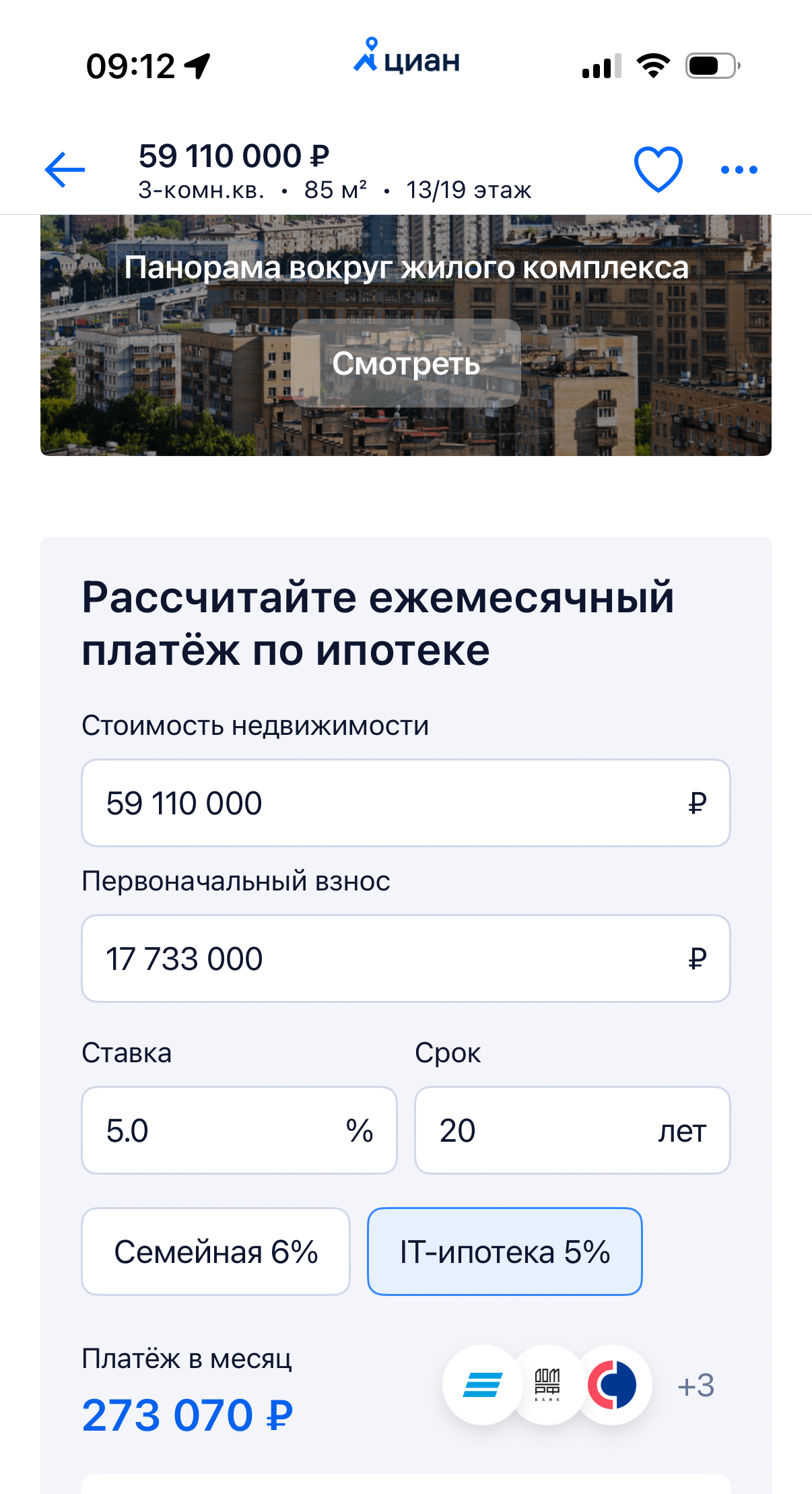Edit the property cost field 59 110 000
This screenshot has width=812, height=1494.
405,803
